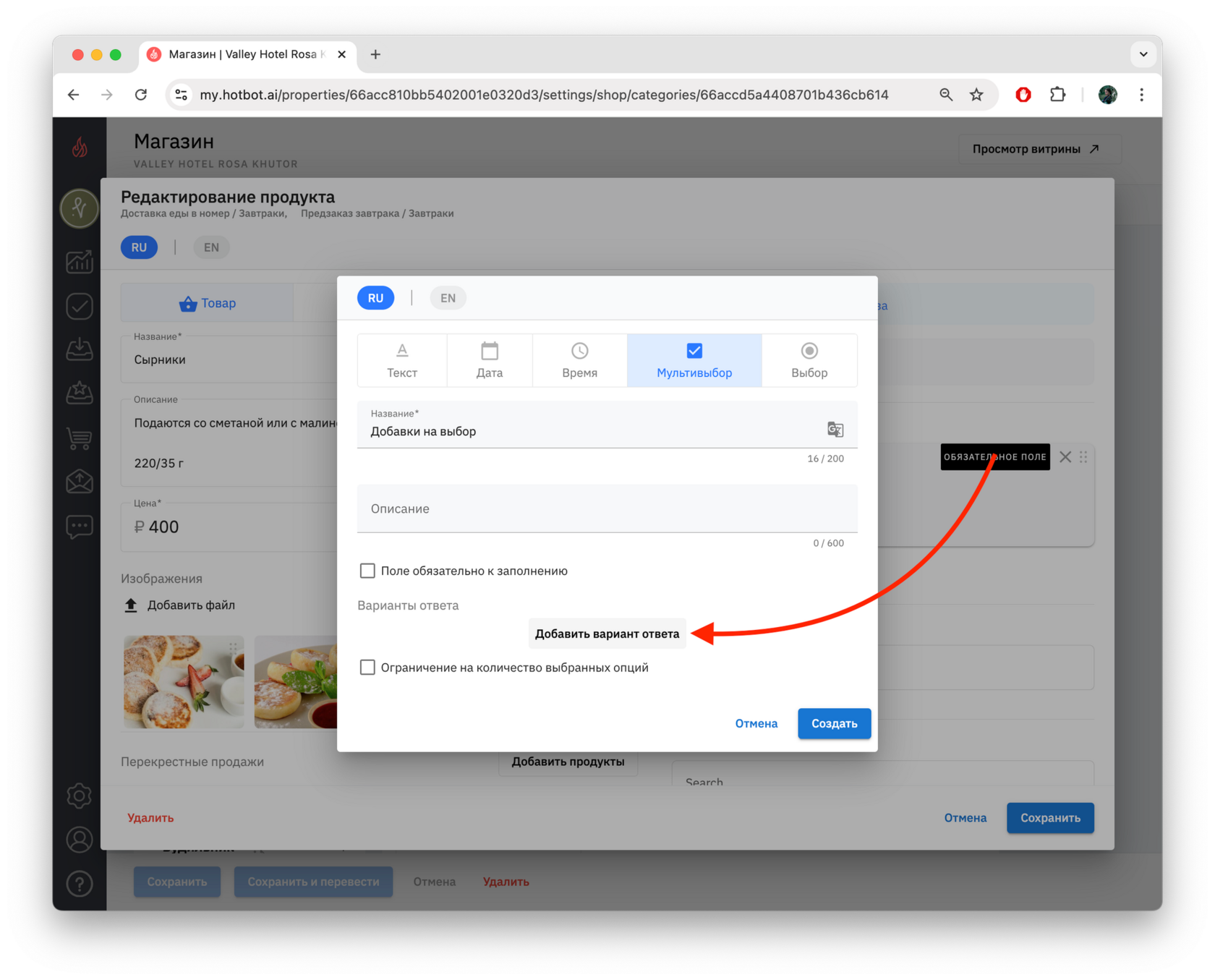This screenshot has height=980, width=1215.
Task: Click the open envelope icon in the sidebar
Action: (80, 482)
